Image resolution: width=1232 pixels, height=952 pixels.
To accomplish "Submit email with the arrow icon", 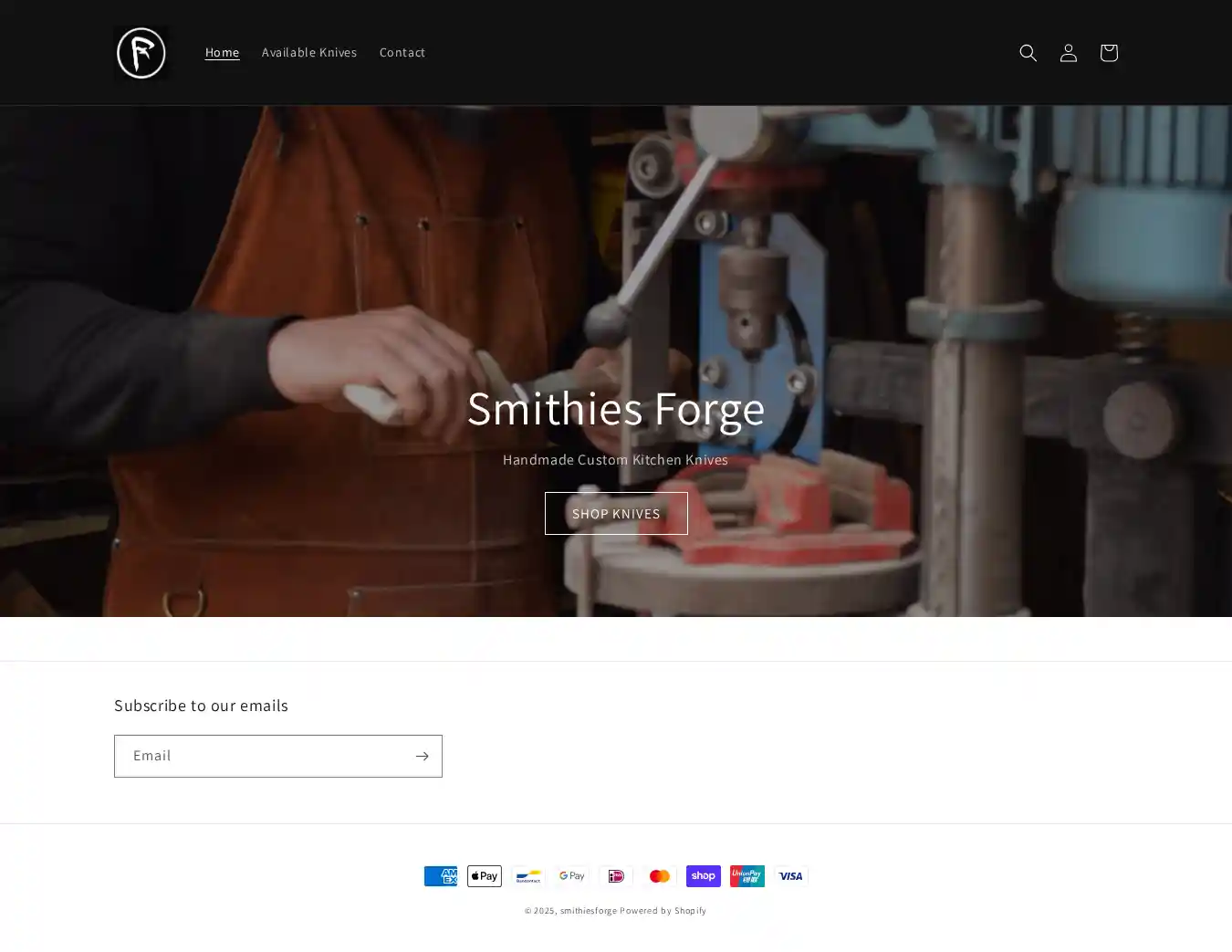I will pyautogui.click(x=422, y=756).
